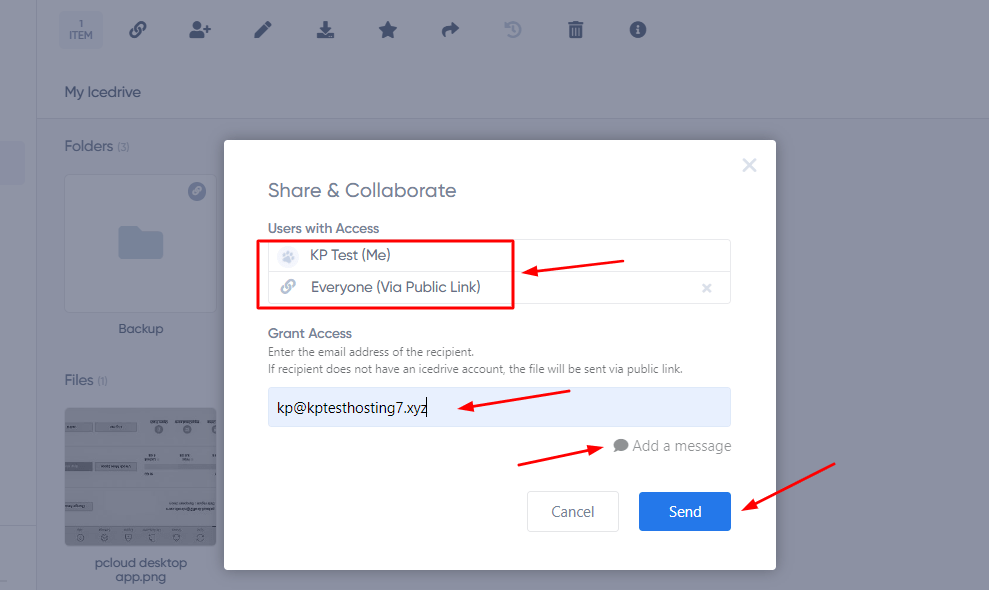This screenshot has width=989, height=590.
Task: Click the KP Test paw avatar icon
Action: 288,256
